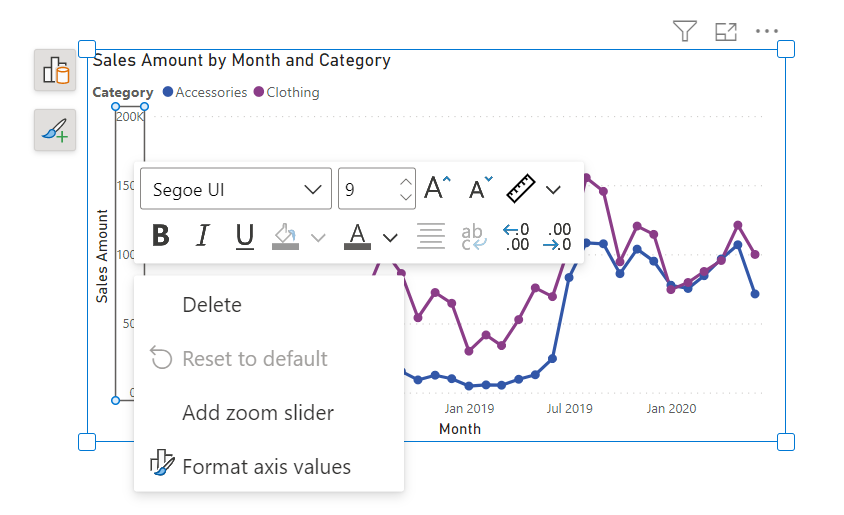
Task: Expand the display units dropdown chevron
Action: click(553, 189)
